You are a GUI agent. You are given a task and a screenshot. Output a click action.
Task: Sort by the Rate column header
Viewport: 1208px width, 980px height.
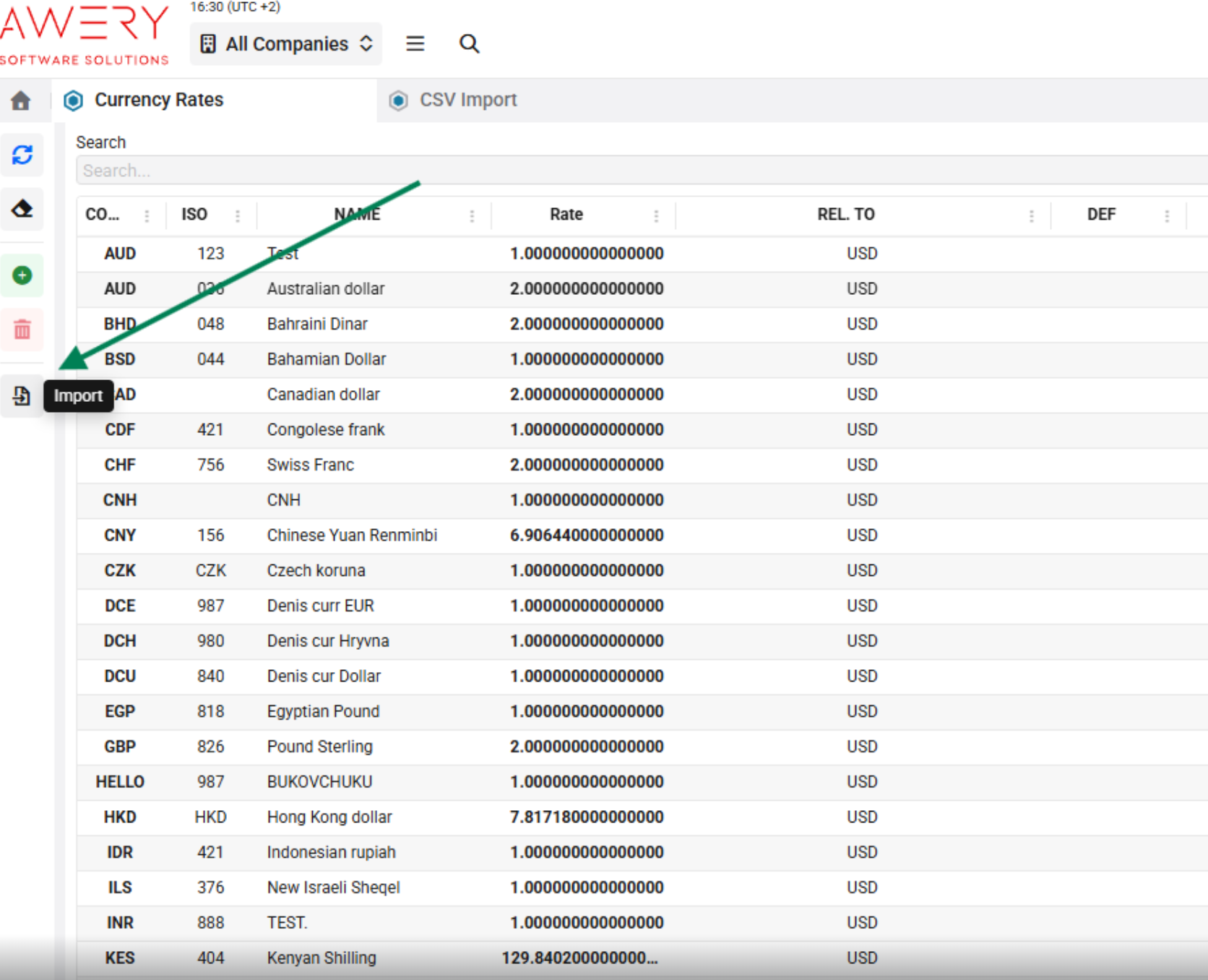pos(566,215)
